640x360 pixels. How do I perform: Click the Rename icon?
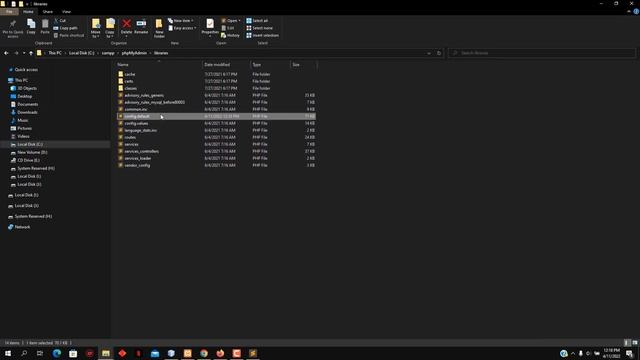[x=141, y=24]
